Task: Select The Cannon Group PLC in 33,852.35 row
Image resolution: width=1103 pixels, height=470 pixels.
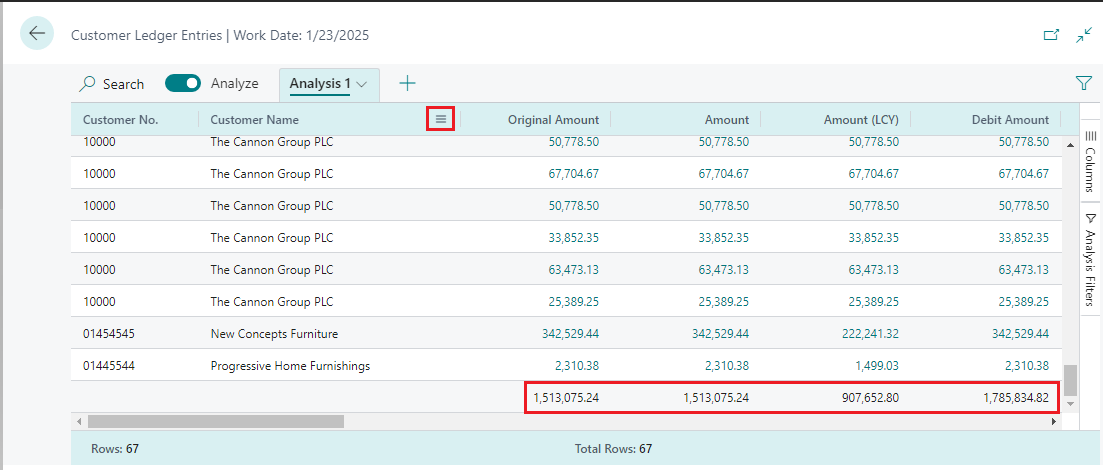Action: [x=272, y=238]
